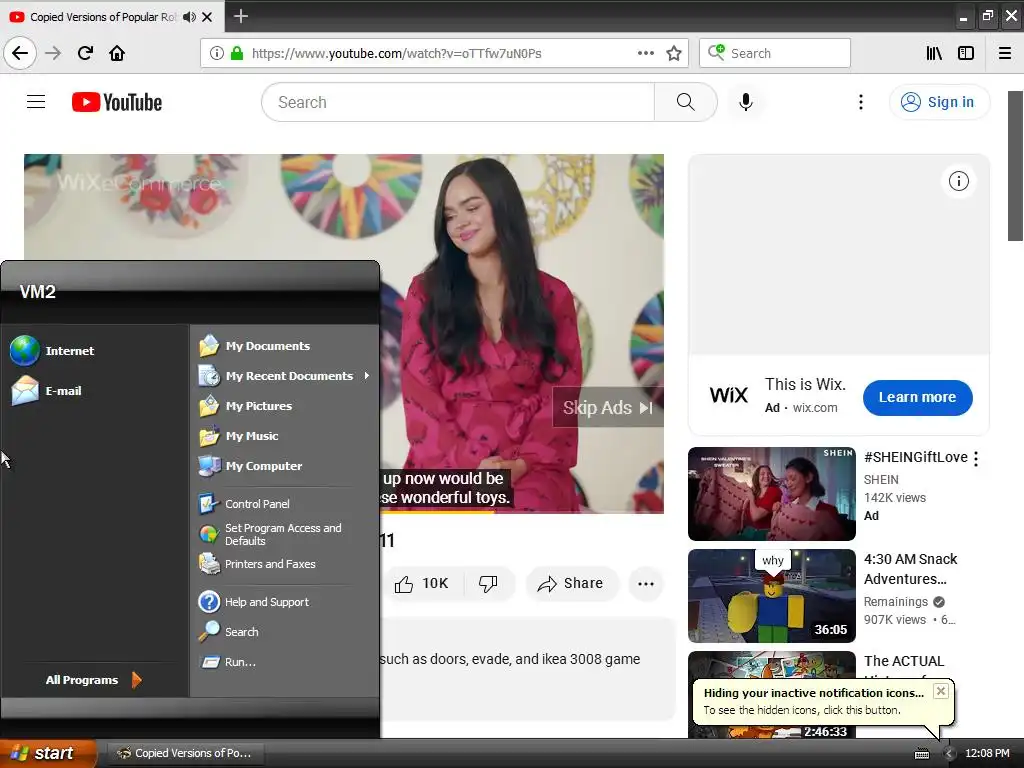
Task: Share the video
Action: [x=571, y=583]
